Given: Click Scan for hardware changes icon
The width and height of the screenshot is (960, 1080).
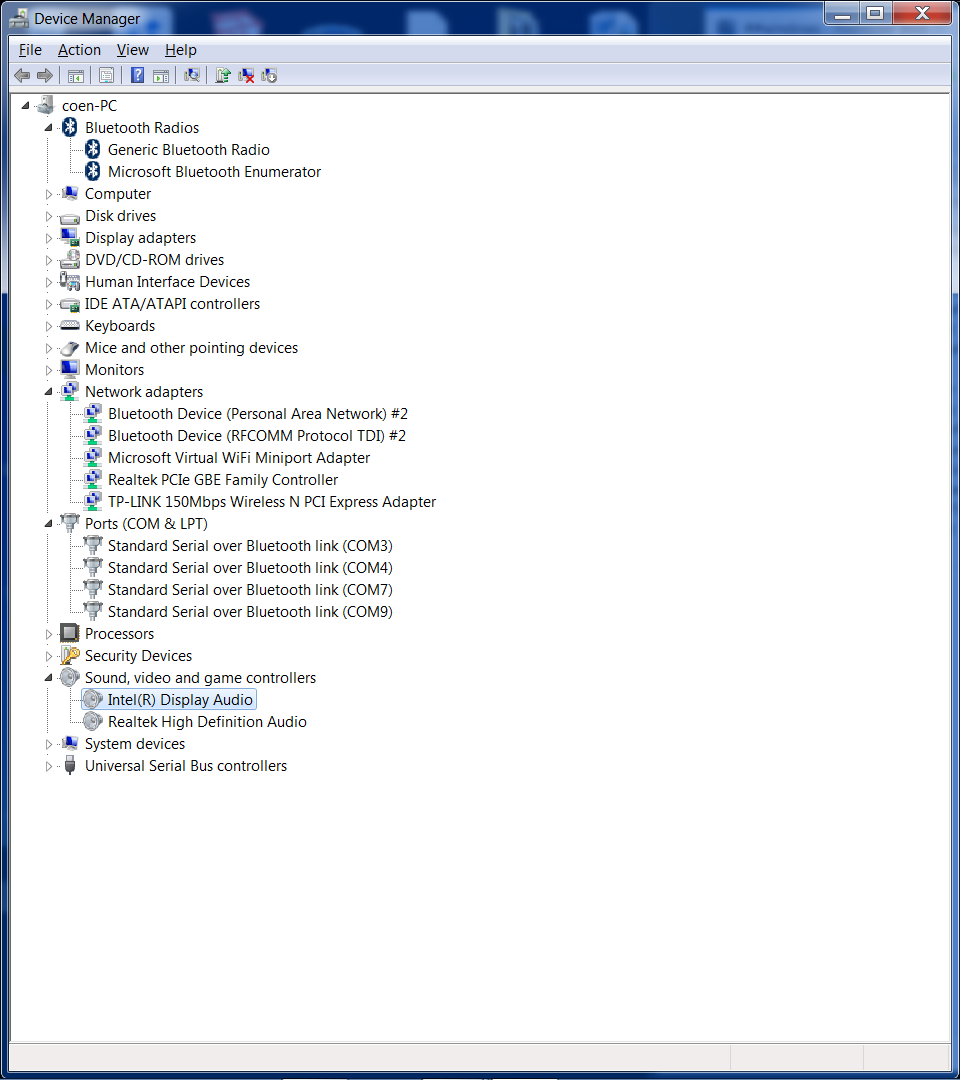Looking at the screenshot, I should (x=192, y=76).
